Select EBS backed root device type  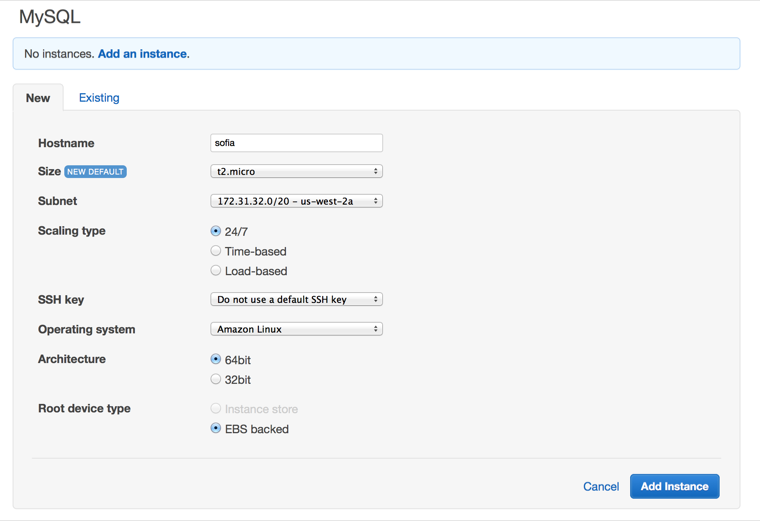click(x=216, y=428)
